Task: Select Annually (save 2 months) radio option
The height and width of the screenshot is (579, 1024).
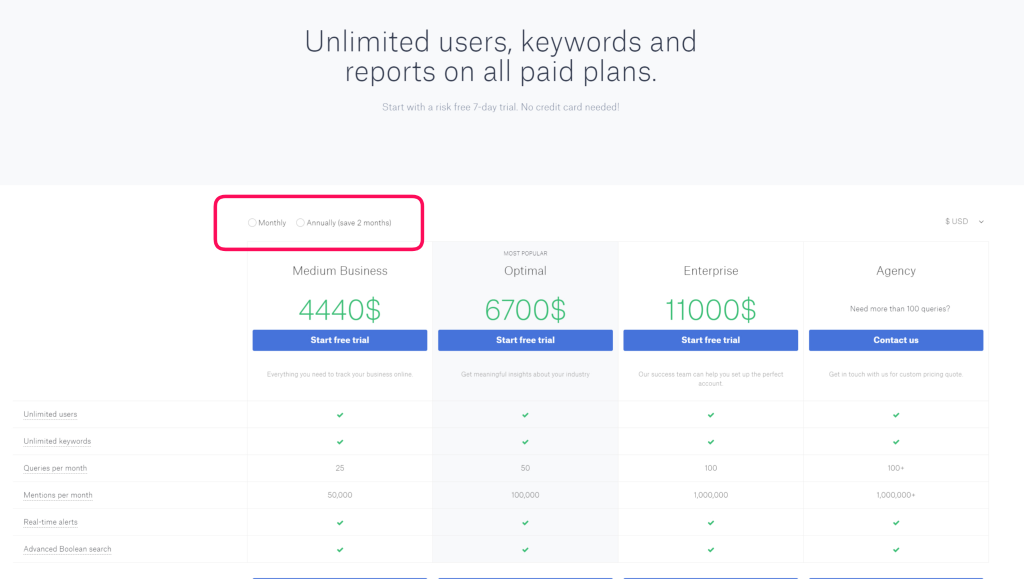Action: (300, 223)
